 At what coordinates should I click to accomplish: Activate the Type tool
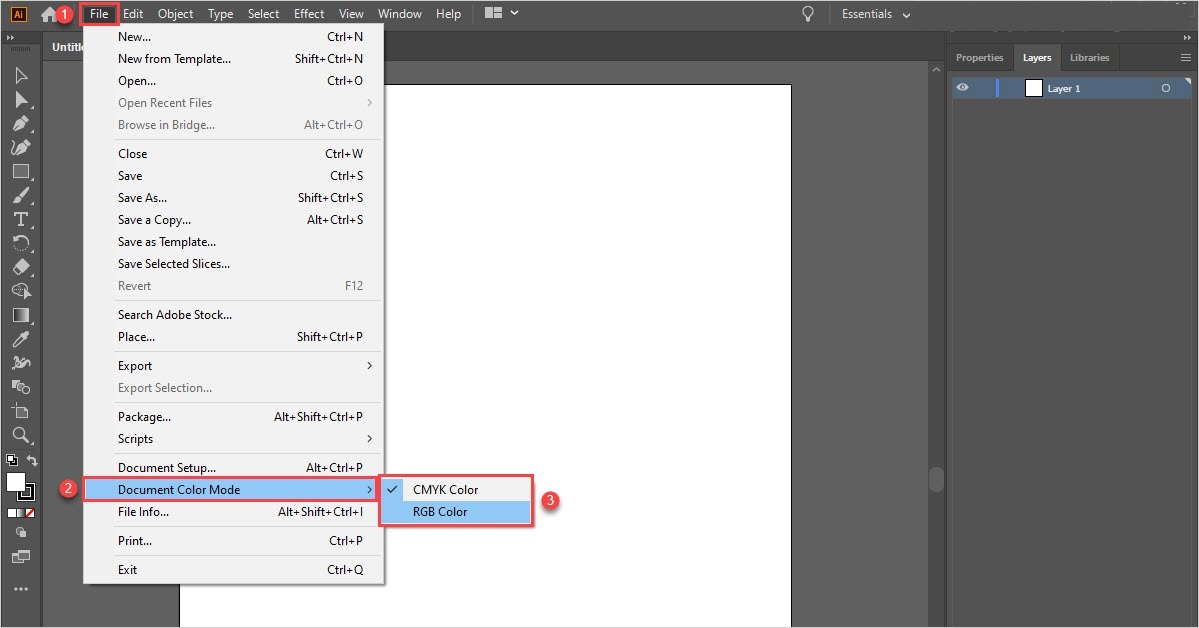21,219
